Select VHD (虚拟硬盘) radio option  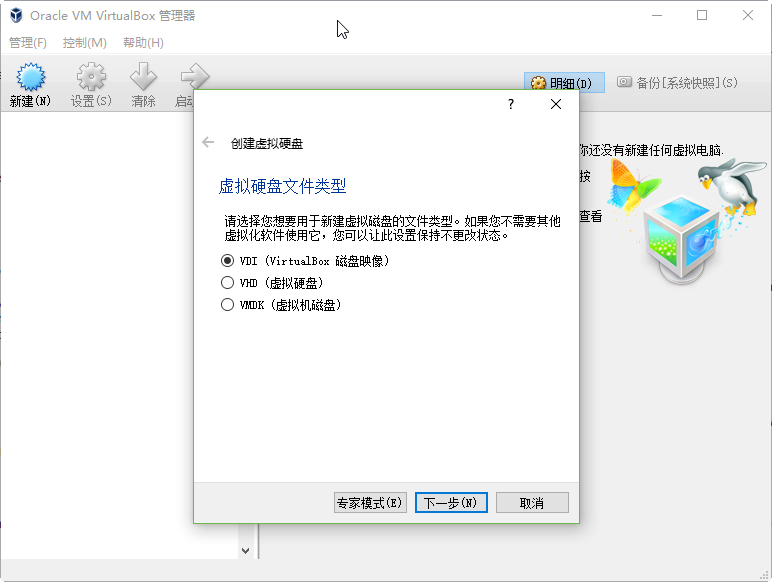[x=272, y=283]
